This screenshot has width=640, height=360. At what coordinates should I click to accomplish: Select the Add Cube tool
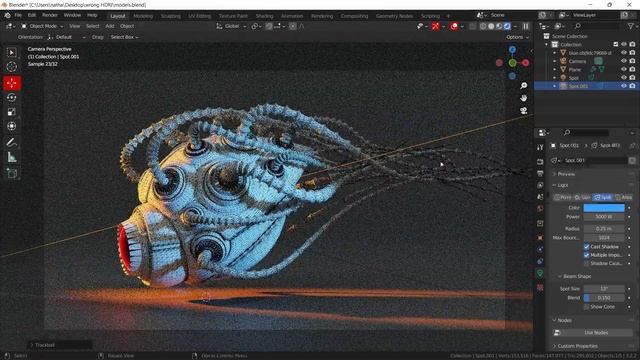coord(11,173)
